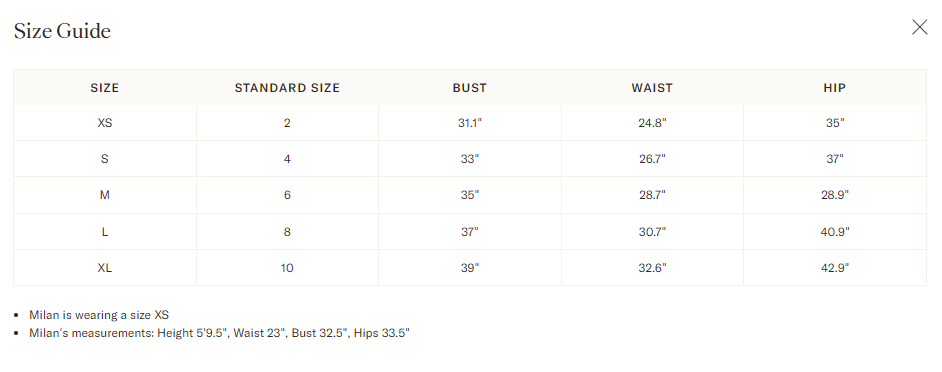Click Milan's measurements bullet text

pos(219,333)
